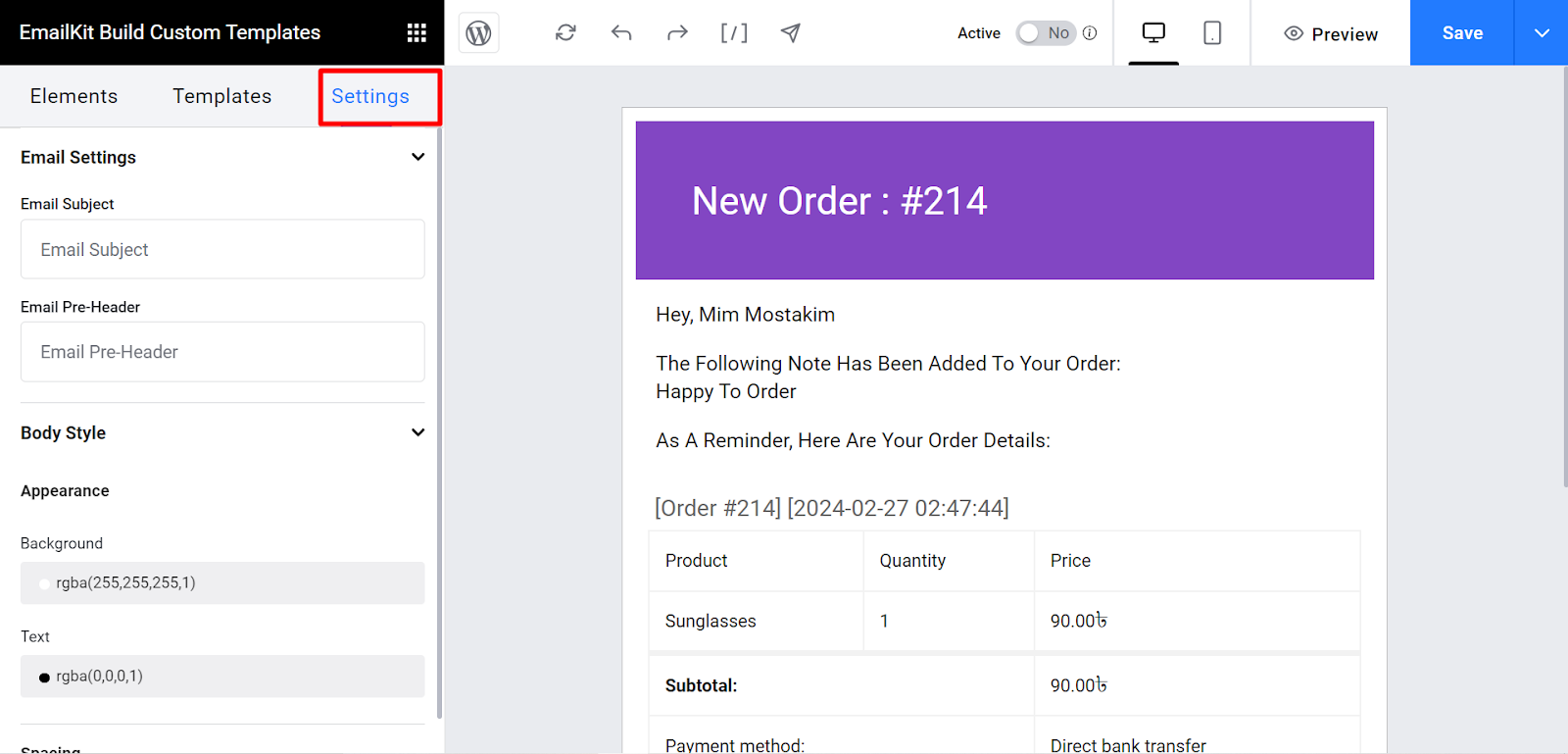Click the 'Quantity' table header cell
Image resolution: width=1568 pixels, height=754 pixels.
949,561
